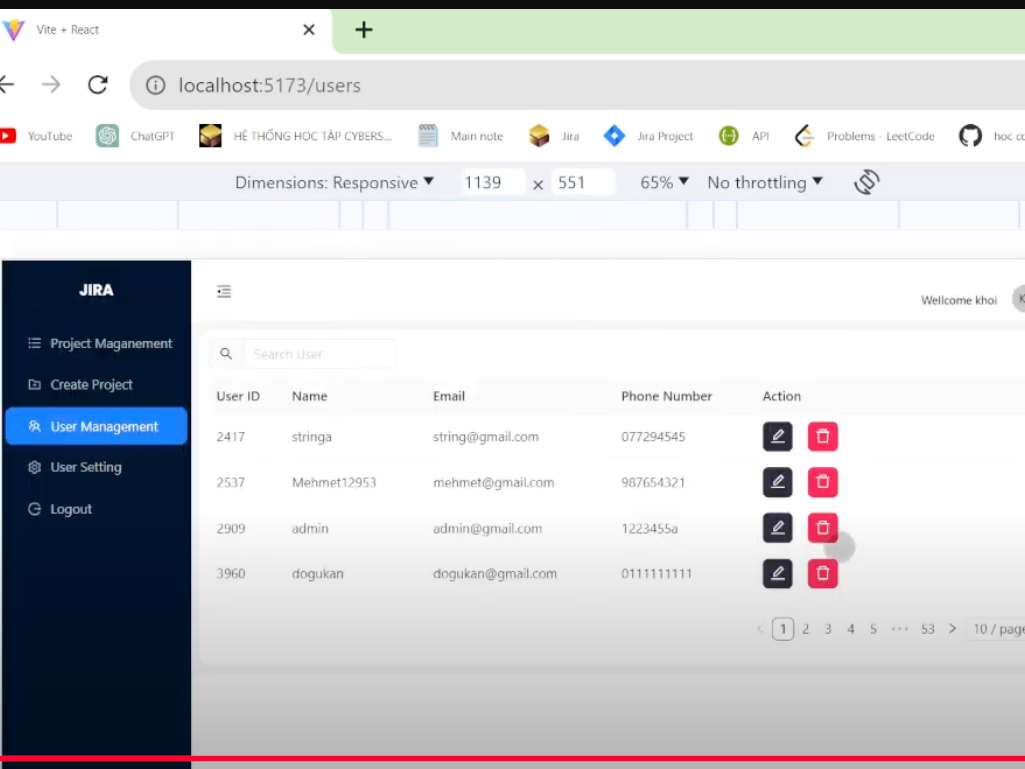Jump to last page 53
Image resolution: width=1025 pixels, height=769 pixels.
click(927, 629)
